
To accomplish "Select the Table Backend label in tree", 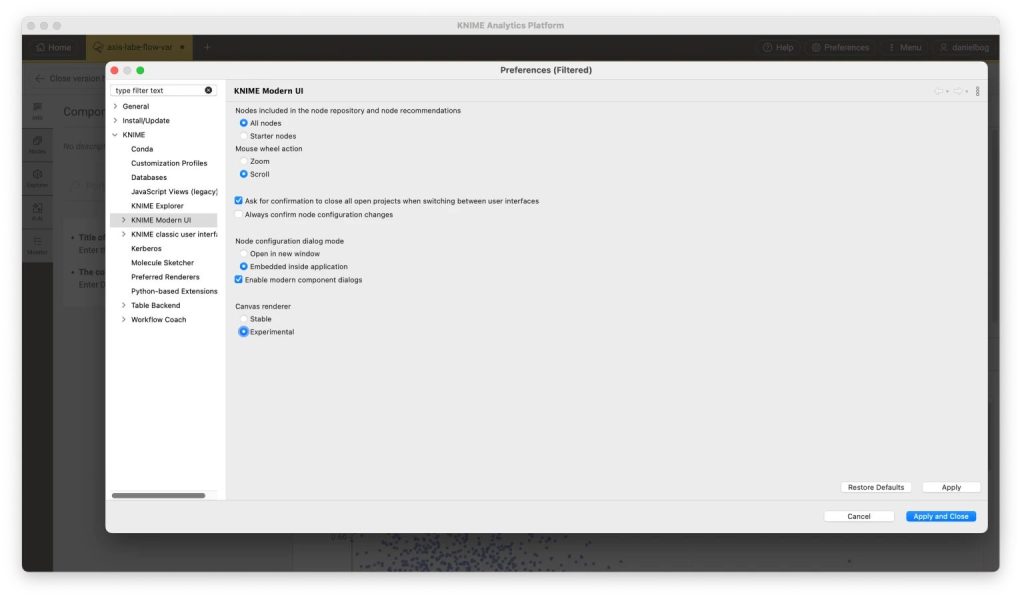I will click(x=155, y=306).
